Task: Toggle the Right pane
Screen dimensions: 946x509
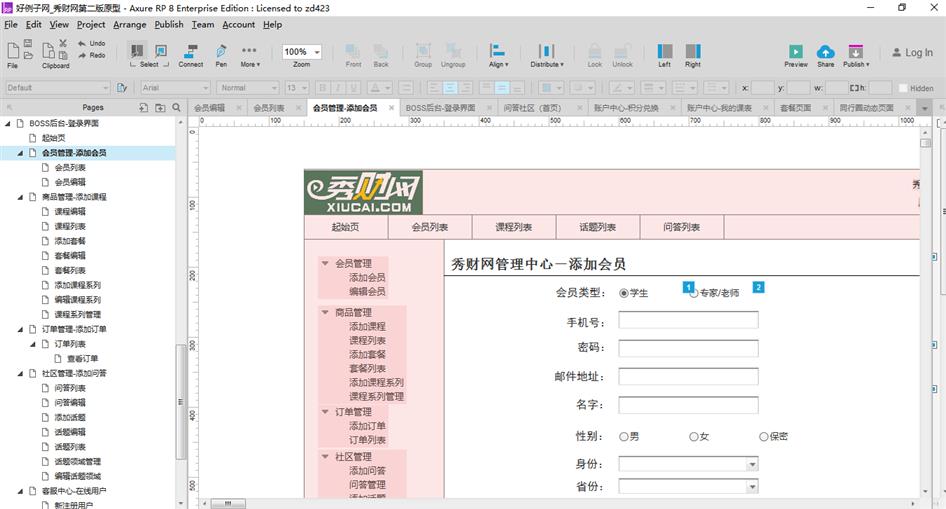Action: [x=693, y=55]
